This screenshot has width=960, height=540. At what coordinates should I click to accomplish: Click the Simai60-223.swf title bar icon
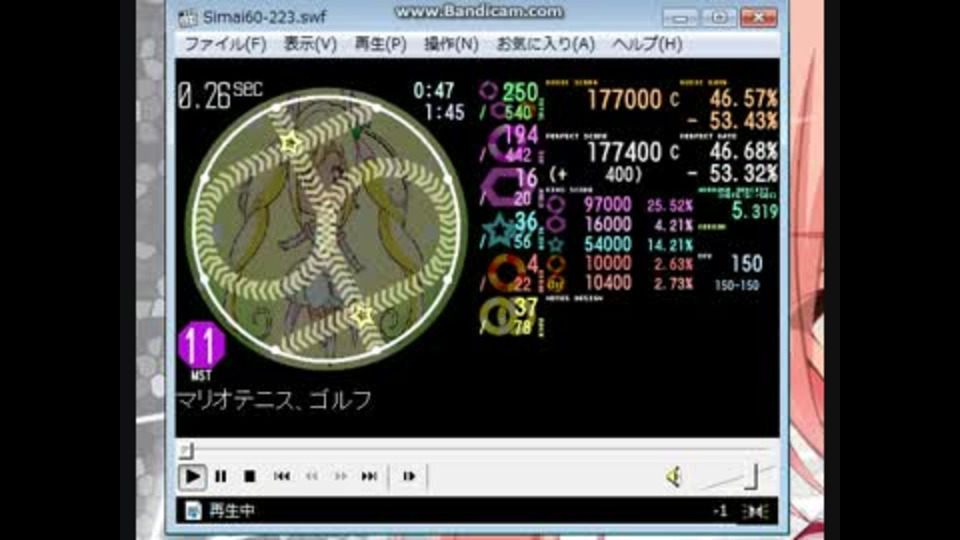187,18
